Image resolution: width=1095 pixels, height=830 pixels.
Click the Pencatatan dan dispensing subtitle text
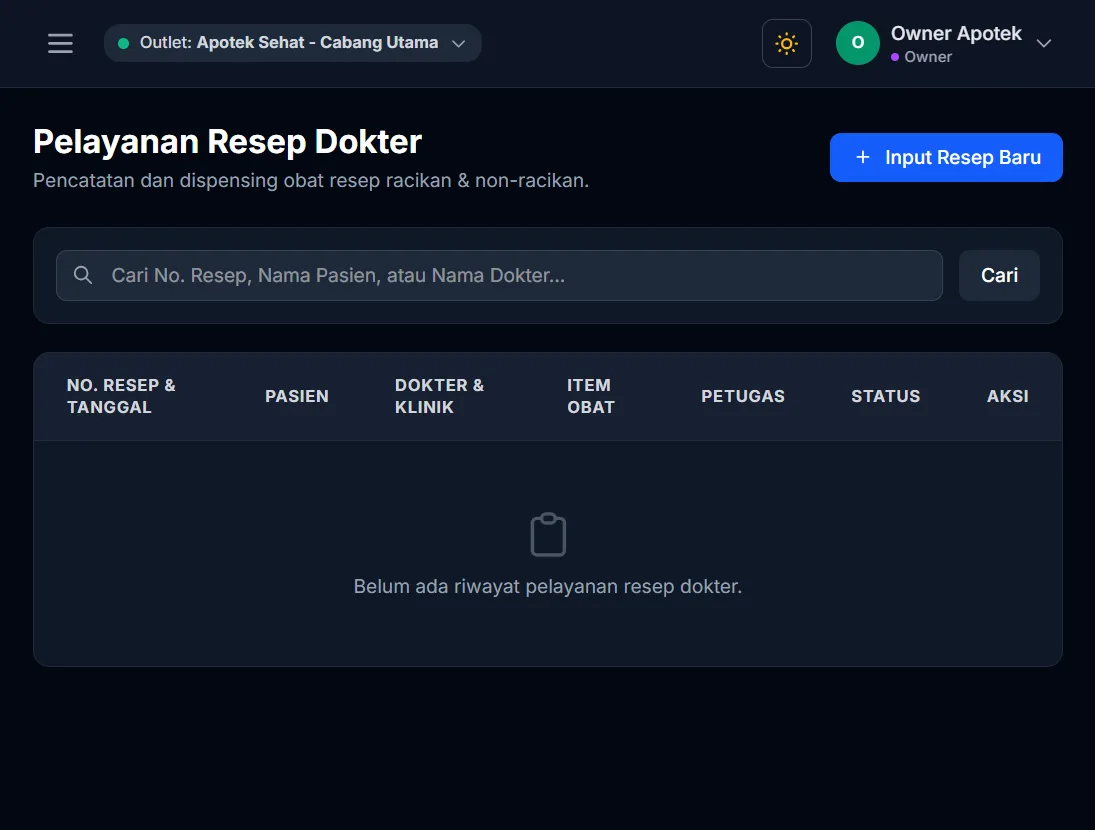click(311, 180)
